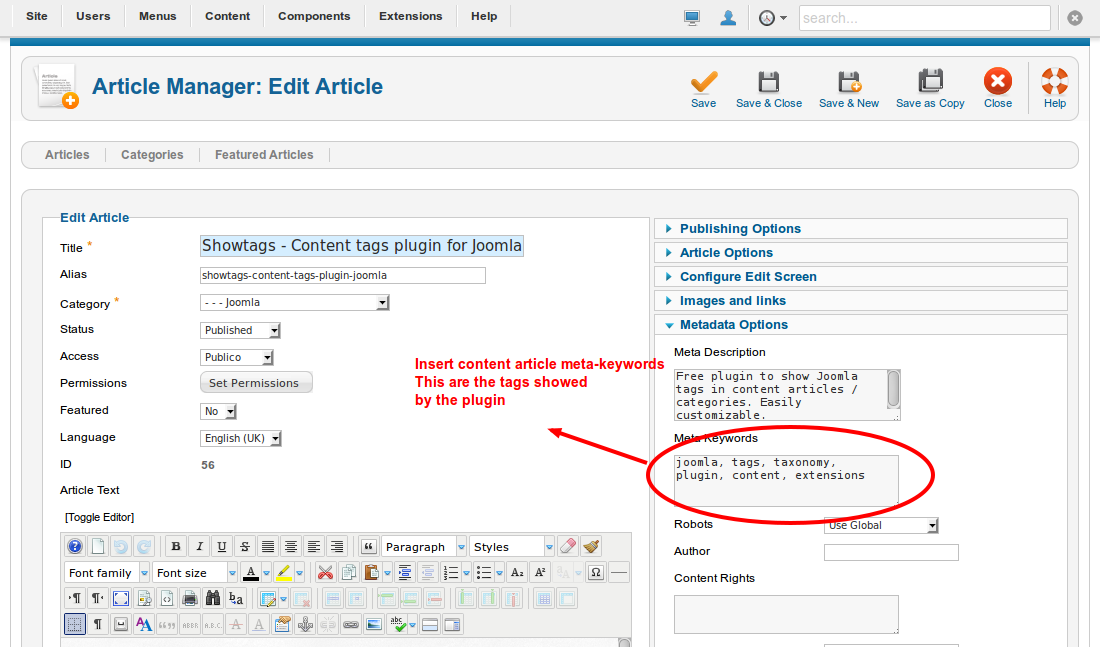1100x647 pixels.
Task: Click the Toggle Editor link
Action: pos(99,517)
